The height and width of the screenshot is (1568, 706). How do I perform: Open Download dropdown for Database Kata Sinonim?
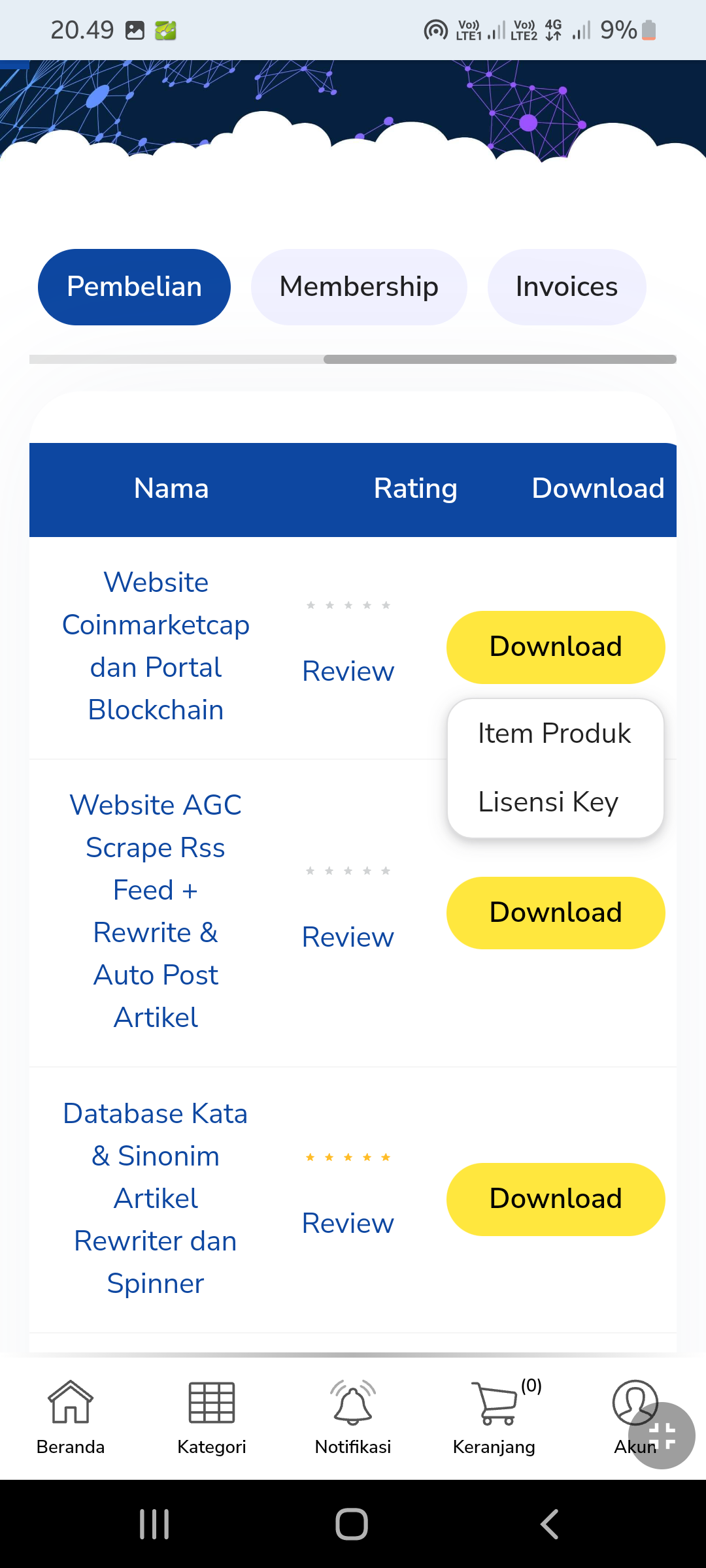pos(556,1199)
